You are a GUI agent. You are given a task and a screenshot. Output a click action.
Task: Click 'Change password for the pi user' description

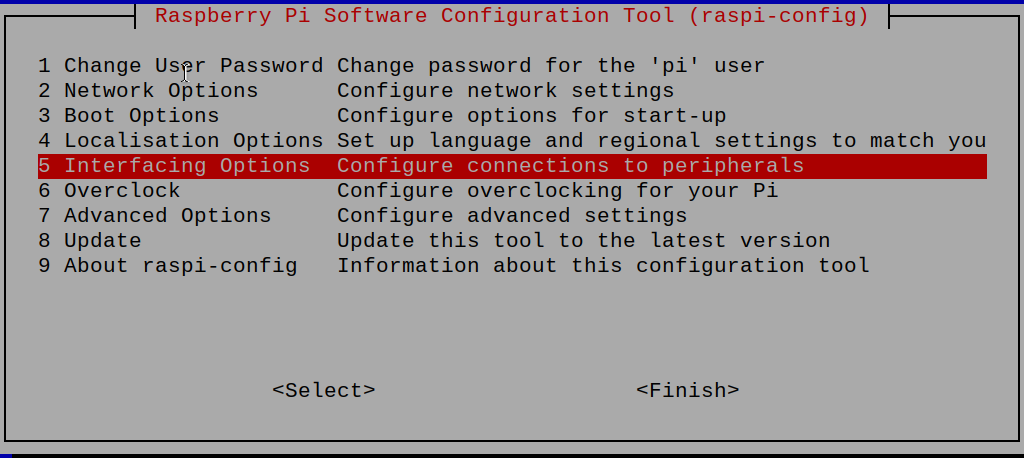[x=551, y=66]
